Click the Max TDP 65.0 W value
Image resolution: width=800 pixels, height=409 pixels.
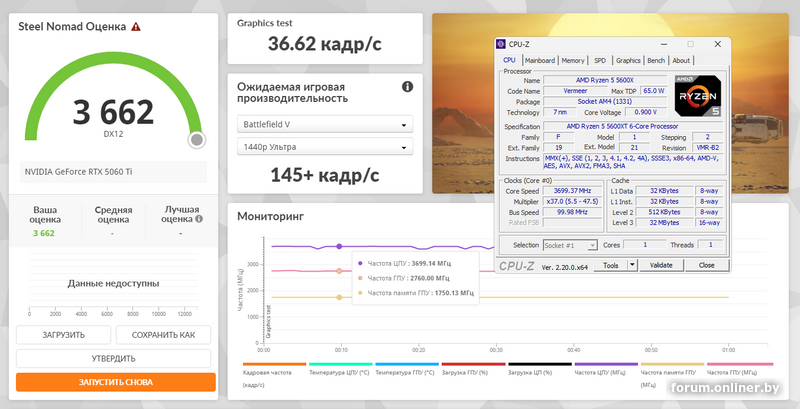(x=654, y=91)
